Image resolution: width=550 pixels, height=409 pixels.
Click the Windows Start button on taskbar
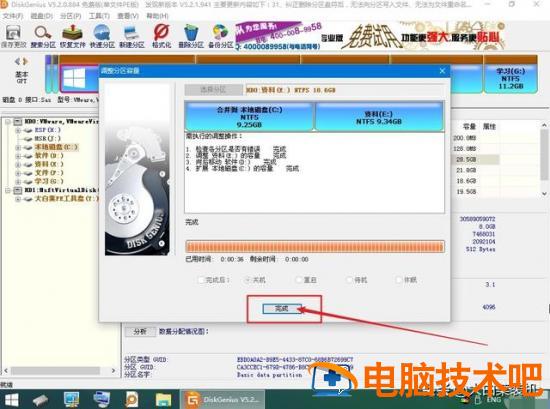12,400
